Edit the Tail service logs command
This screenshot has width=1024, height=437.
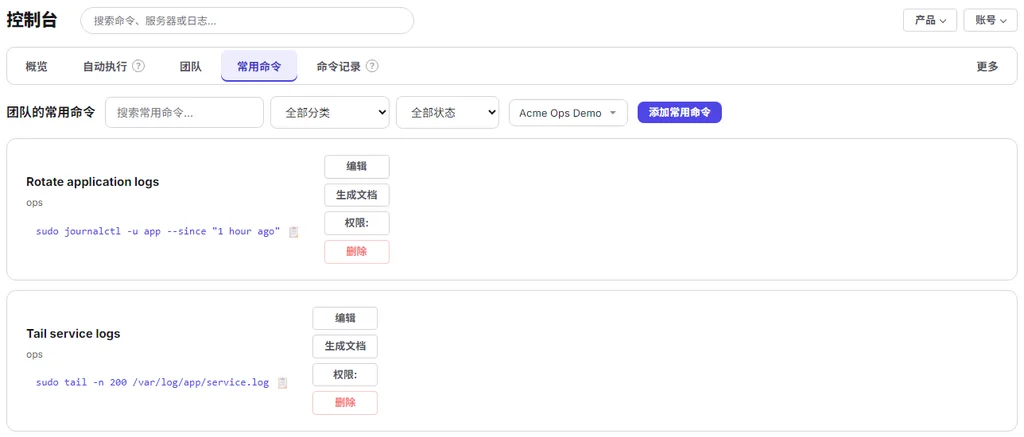[x=345, y=318]
